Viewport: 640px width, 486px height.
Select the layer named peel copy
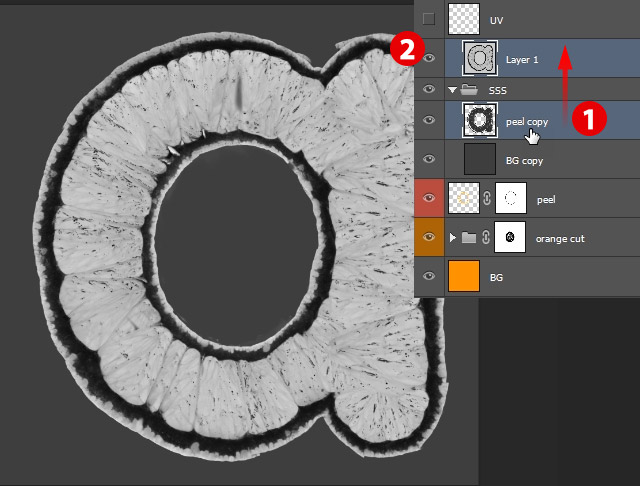click(527, 122)
